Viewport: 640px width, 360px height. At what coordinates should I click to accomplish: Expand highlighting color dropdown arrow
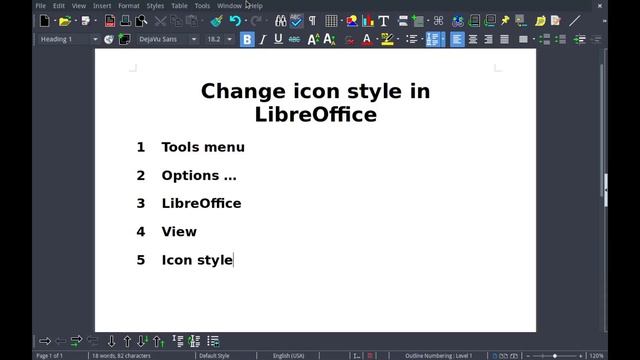[x=398, y=39]
